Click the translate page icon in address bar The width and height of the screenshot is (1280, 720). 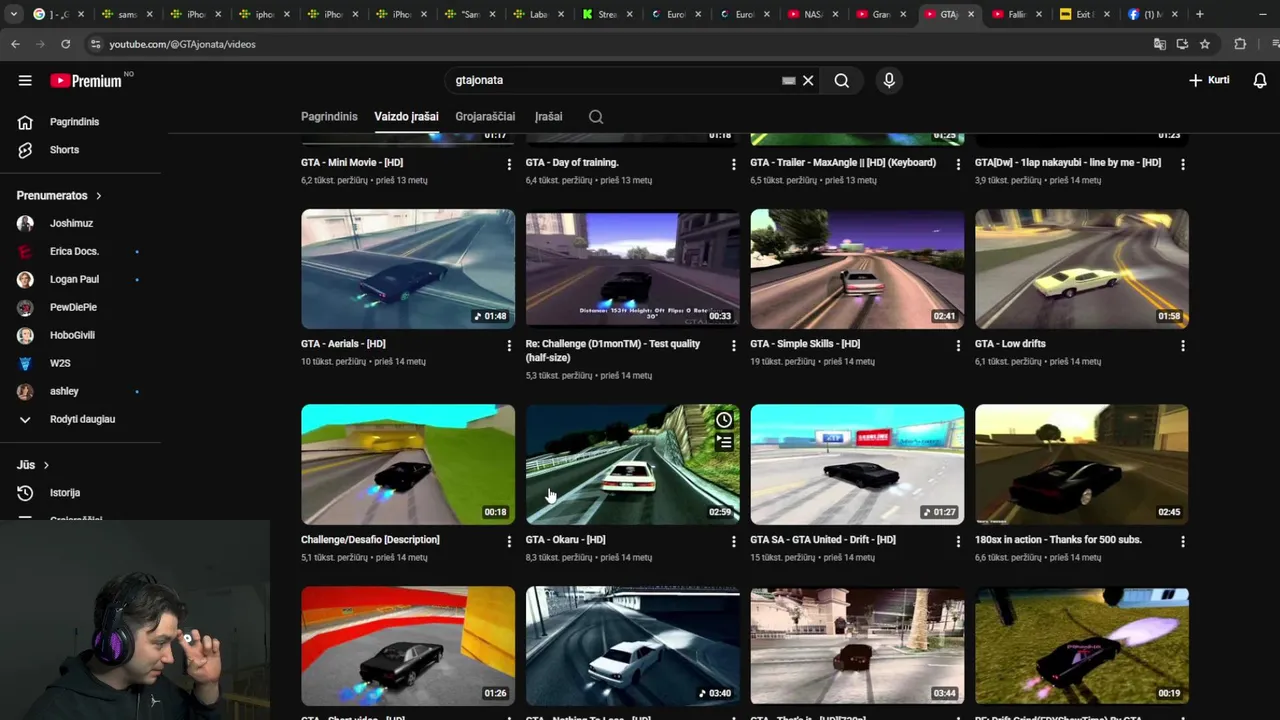1160,44
